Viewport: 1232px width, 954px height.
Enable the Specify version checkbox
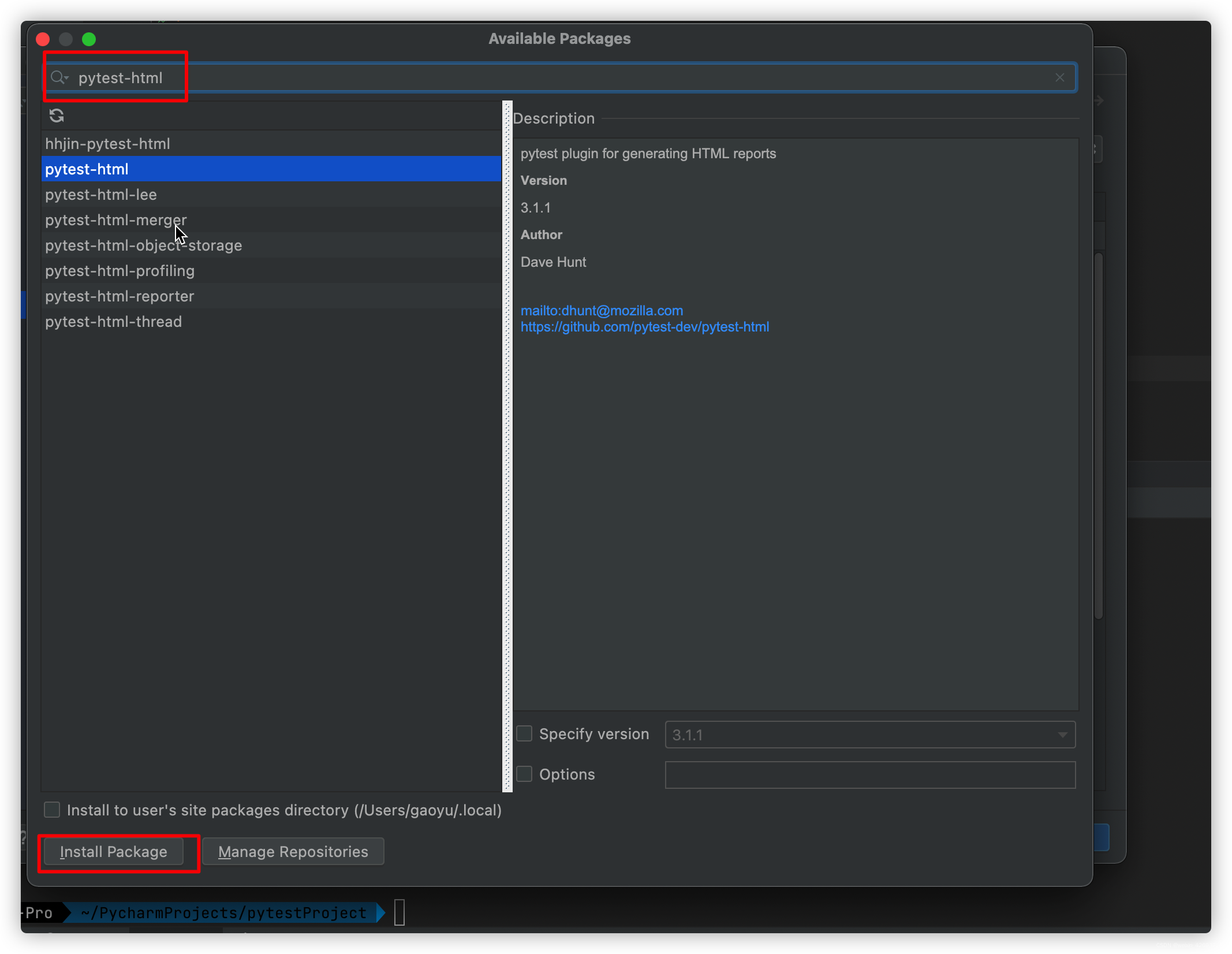tap(524, 734)
